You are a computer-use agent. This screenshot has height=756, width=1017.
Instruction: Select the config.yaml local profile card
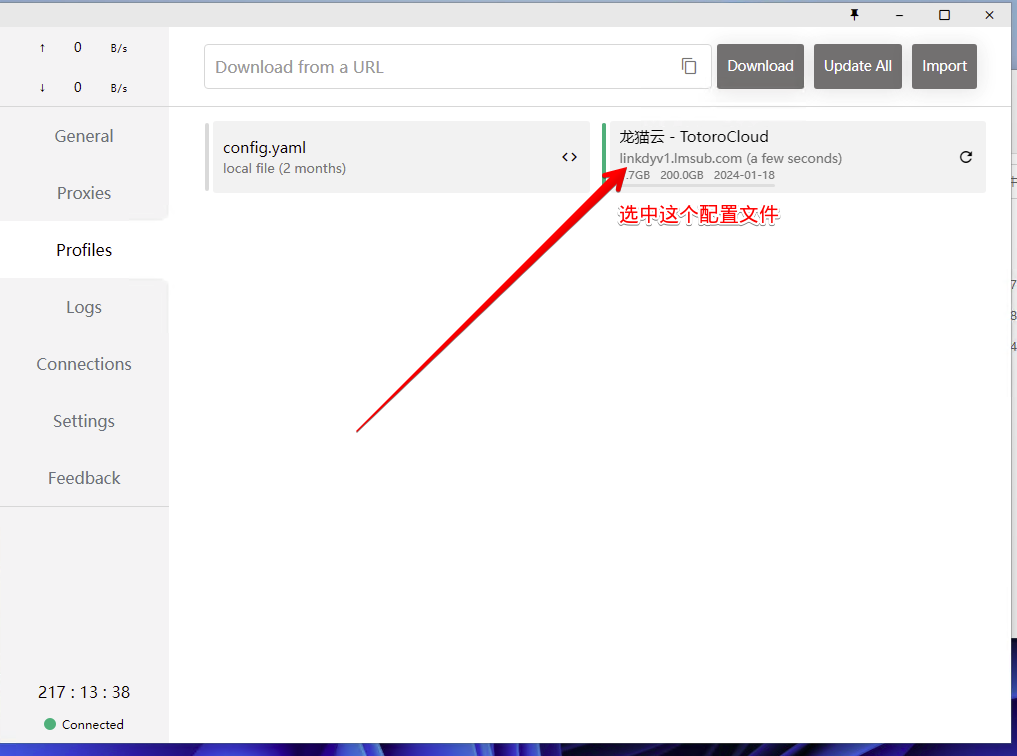(x=380, y=157)
